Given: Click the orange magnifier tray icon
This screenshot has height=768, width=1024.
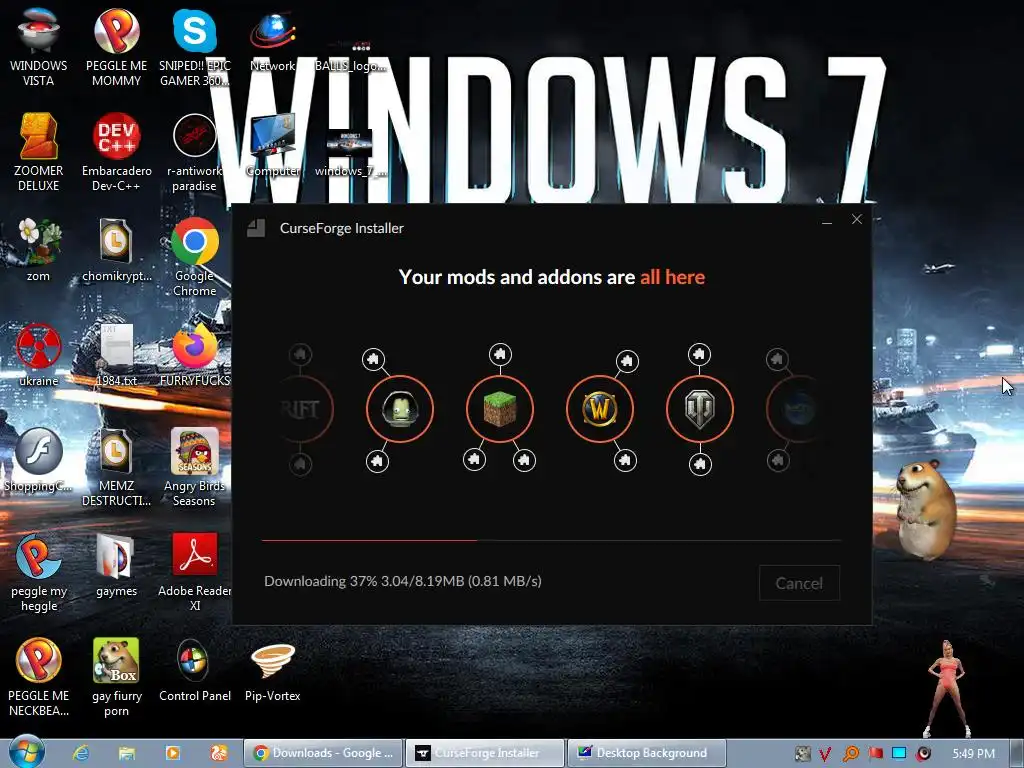Looking at the screenshot, I should point(851,754).
